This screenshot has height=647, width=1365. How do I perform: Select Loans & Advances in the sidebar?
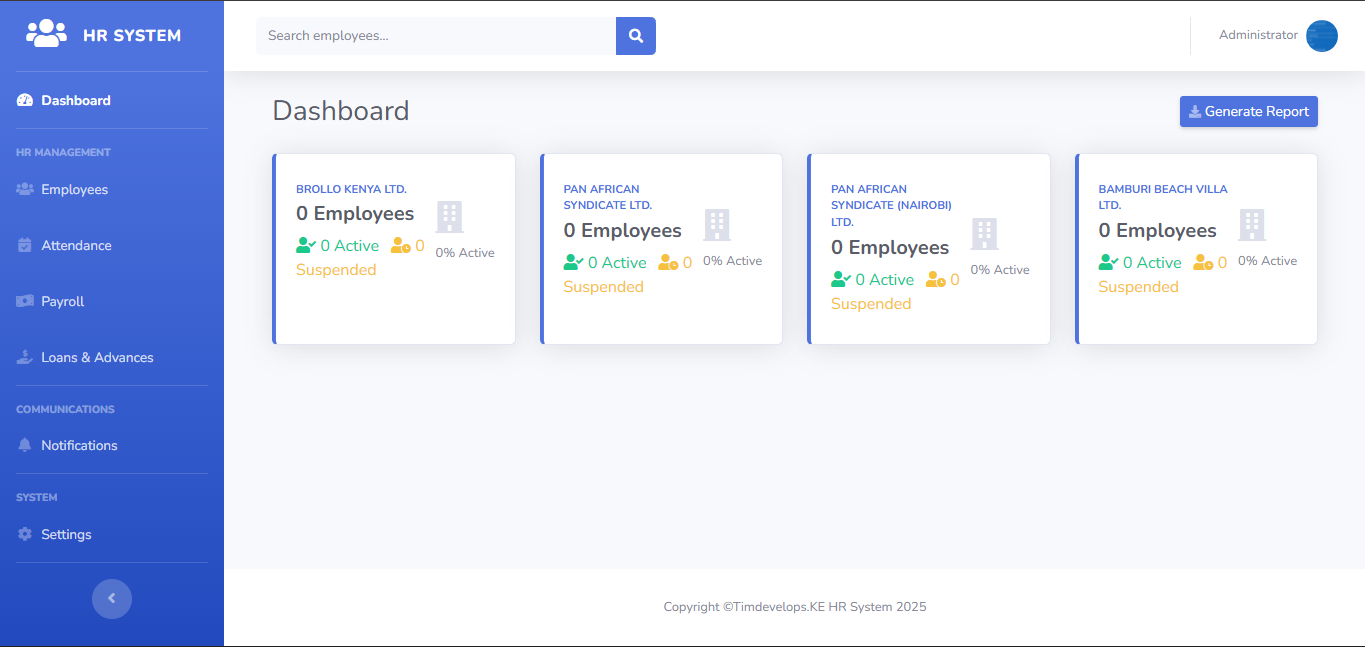96,357
